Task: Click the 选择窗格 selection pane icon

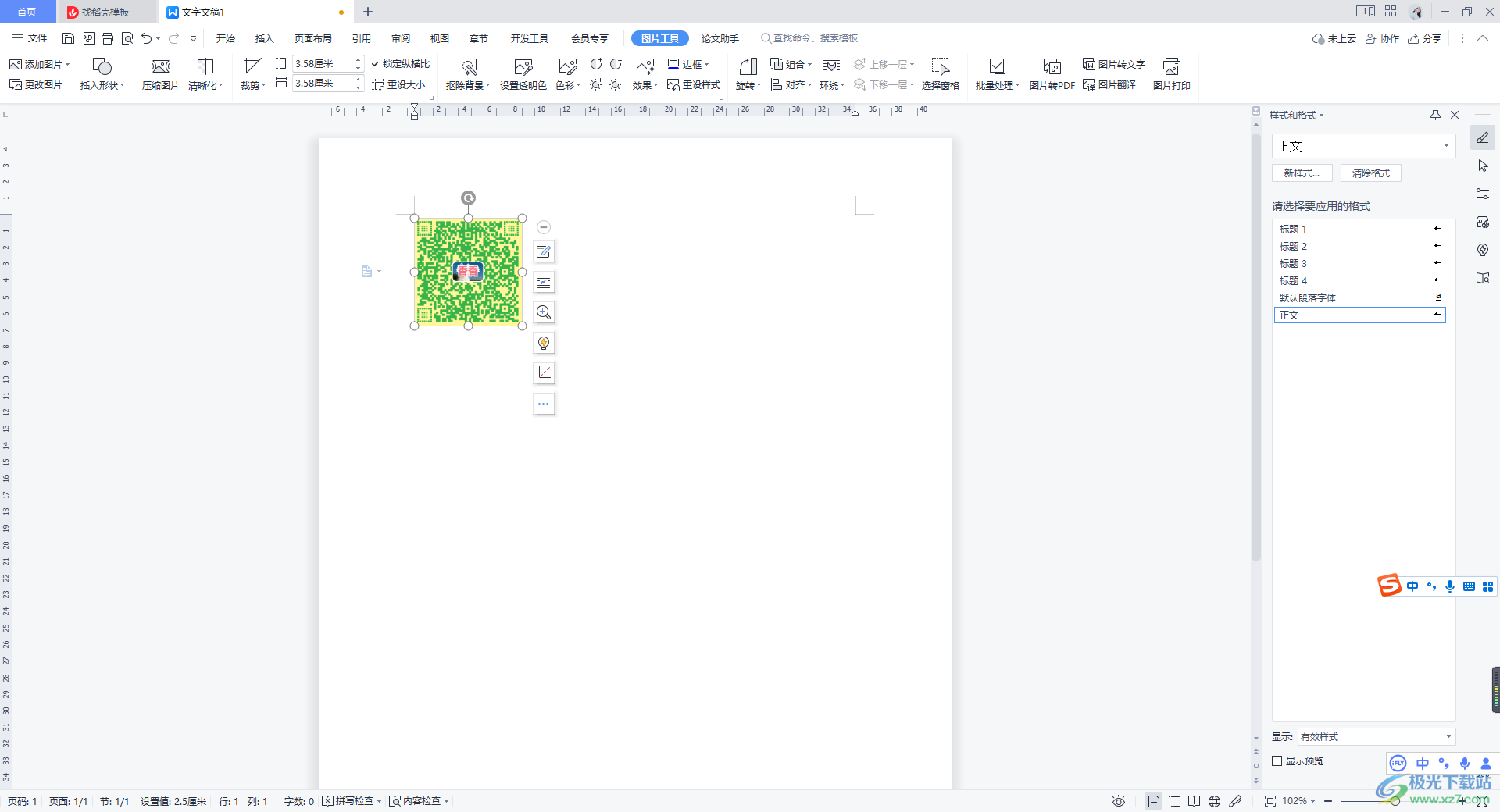Action: 940,67
